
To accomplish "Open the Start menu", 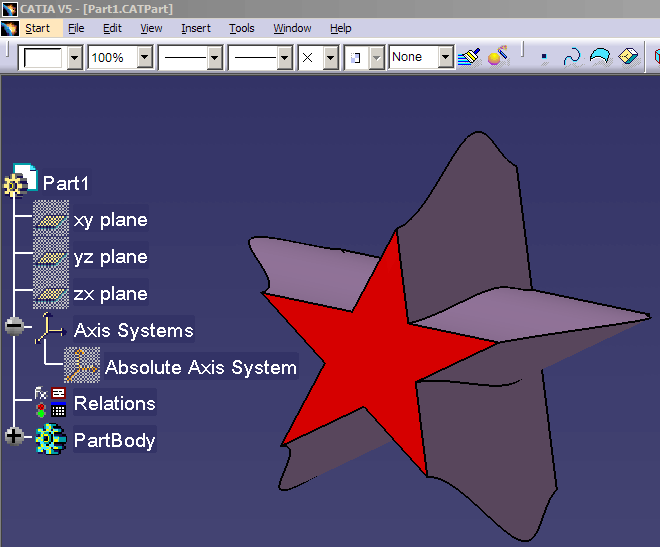I will pos(37,28).
